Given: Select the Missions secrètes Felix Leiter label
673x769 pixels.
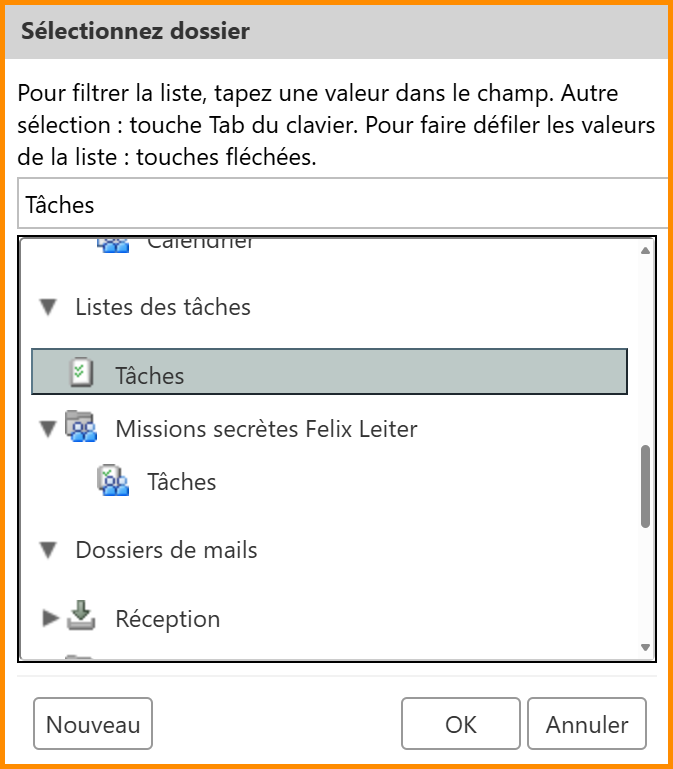Looking at the screenshot, I should [x=266, y=429].
